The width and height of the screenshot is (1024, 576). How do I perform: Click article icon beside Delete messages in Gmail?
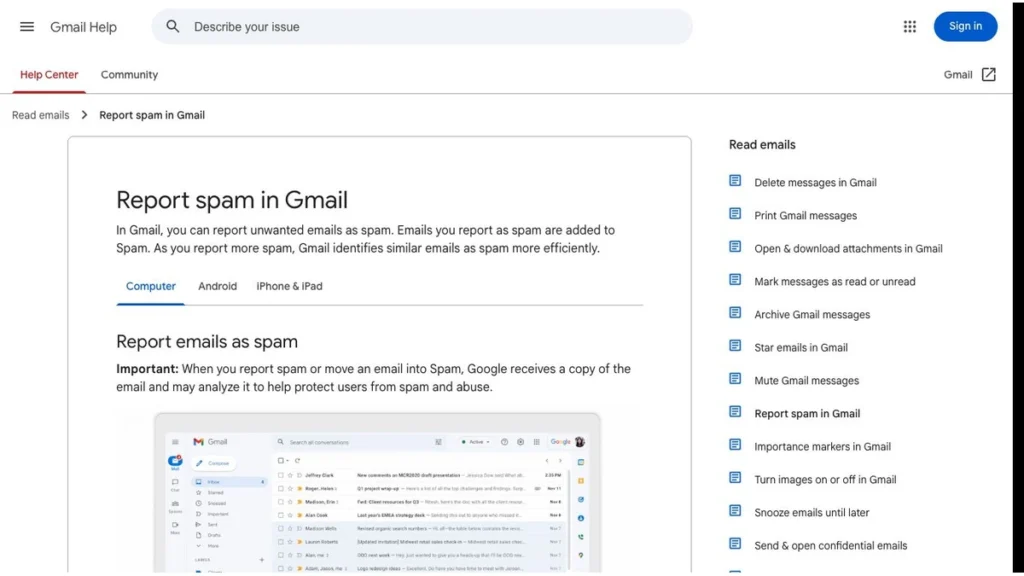pyautogui.click(x=735, y=181)
